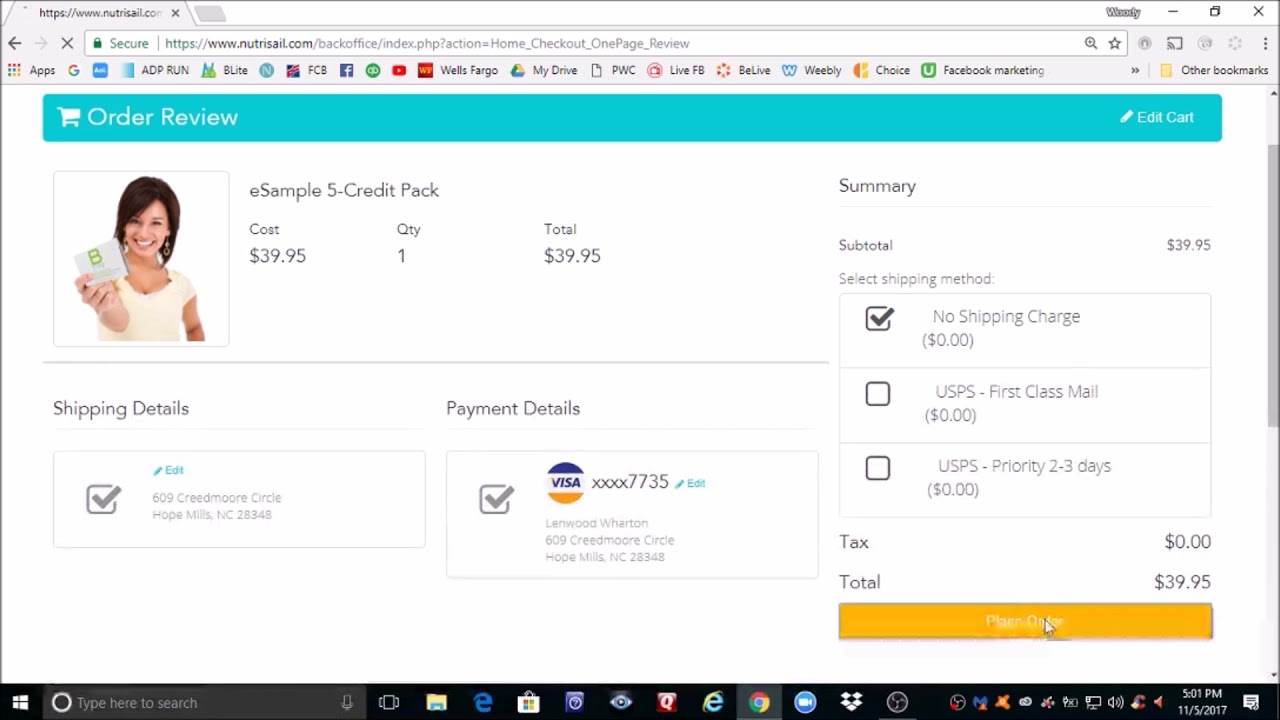This screenshot has width=1280, height=720.
Task: Open the Choice bookmark
Action: click(881, 70)
